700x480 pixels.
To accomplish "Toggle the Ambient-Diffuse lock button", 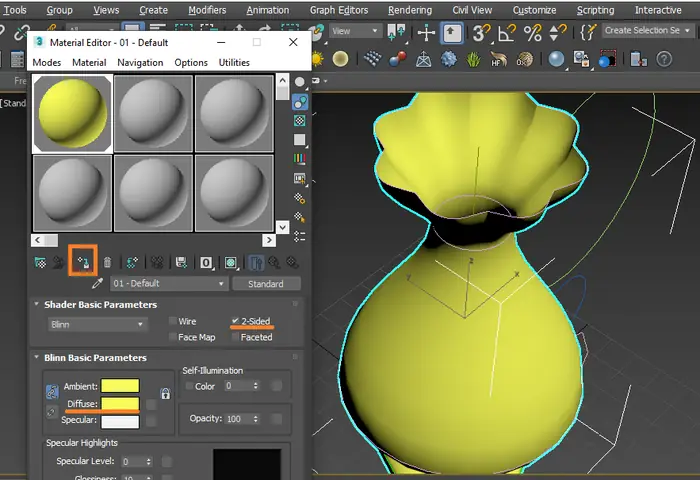I will (52, 392).
